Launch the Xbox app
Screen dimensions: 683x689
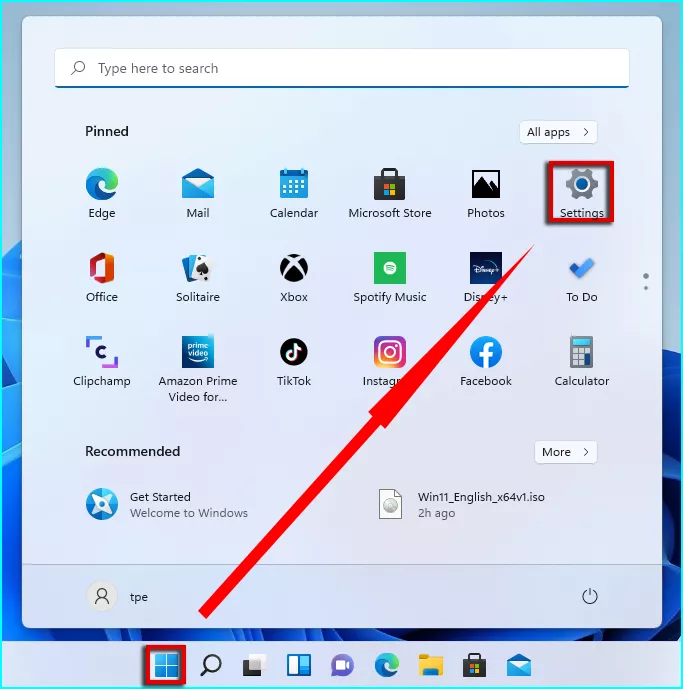click(x=294, y=277)
